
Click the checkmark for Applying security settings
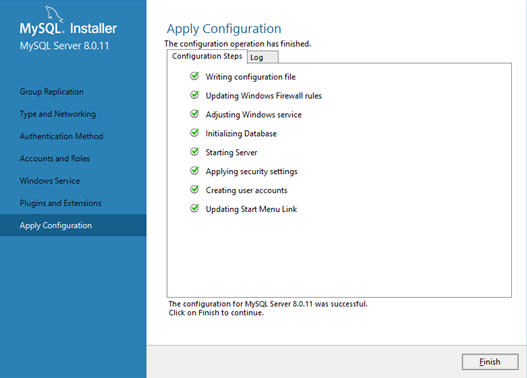click(195, 171)
